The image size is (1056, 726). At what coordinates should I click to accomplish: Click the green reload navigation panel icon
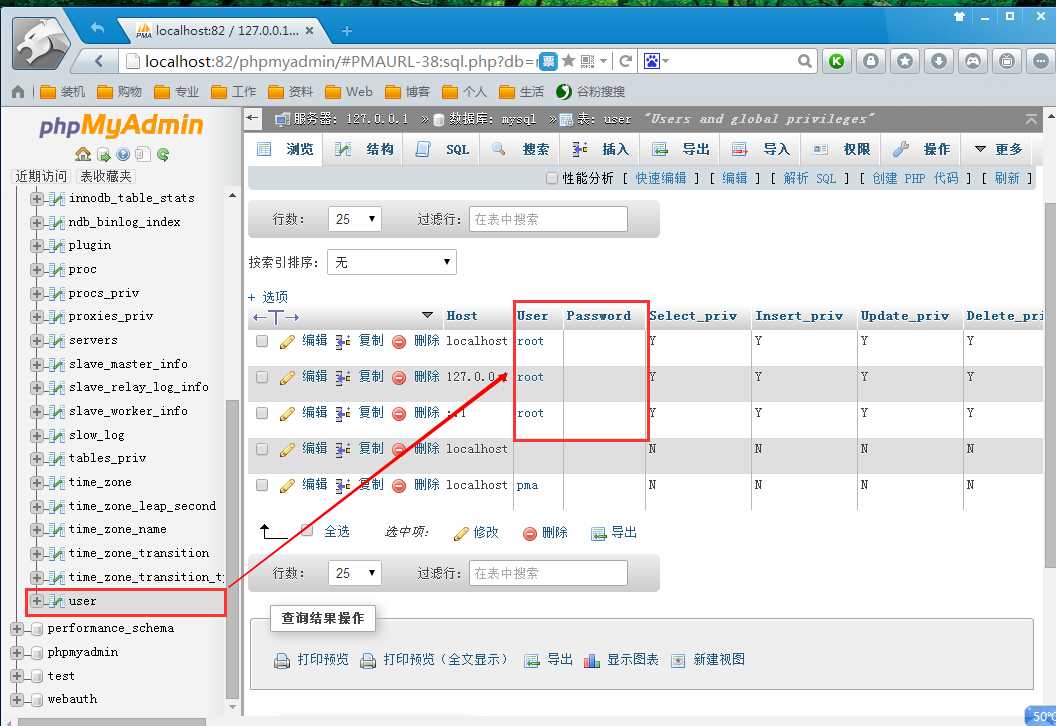pyautogui.click(x=163, y=154)
